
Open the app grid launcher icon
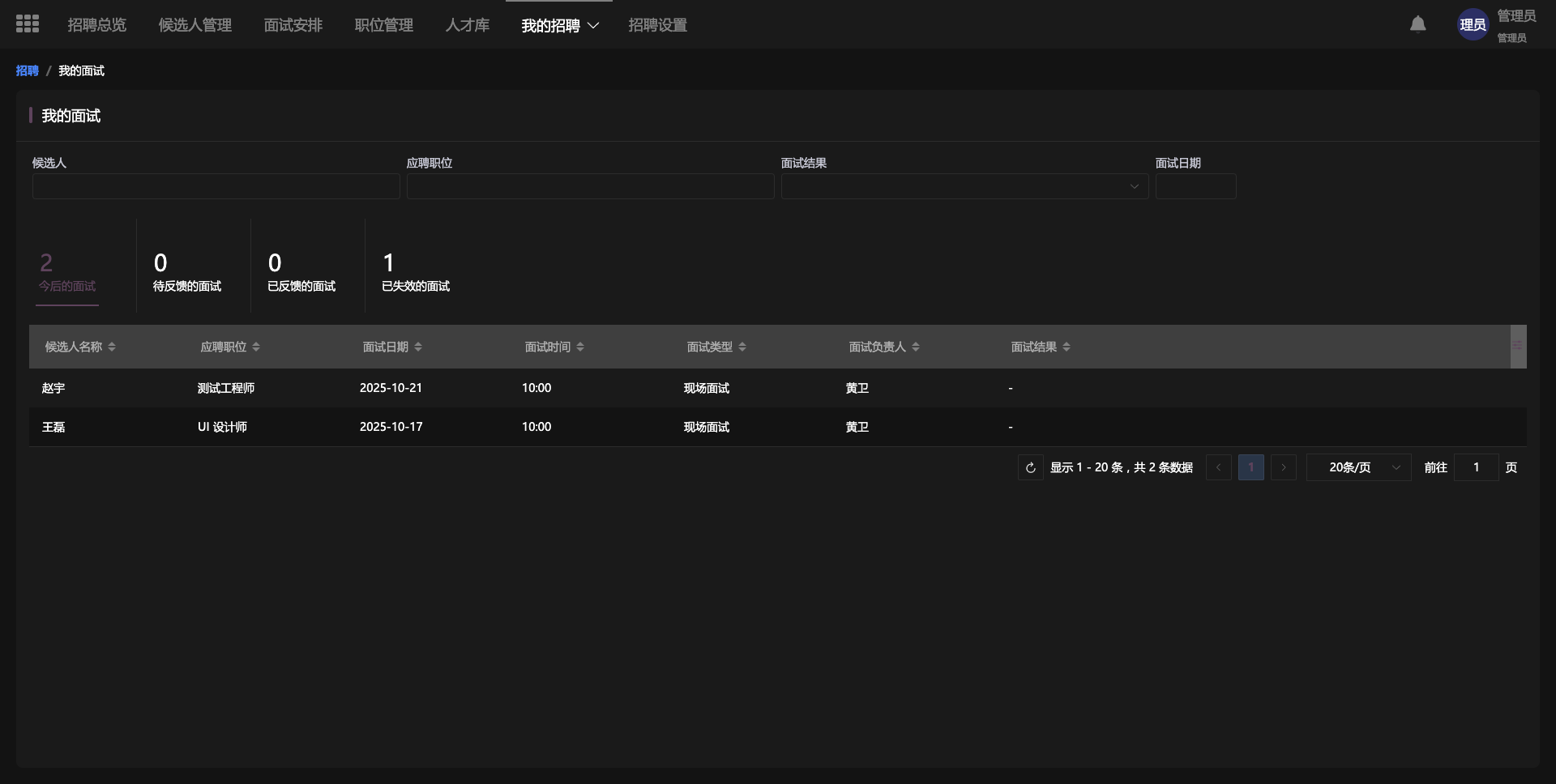(28, 24)
